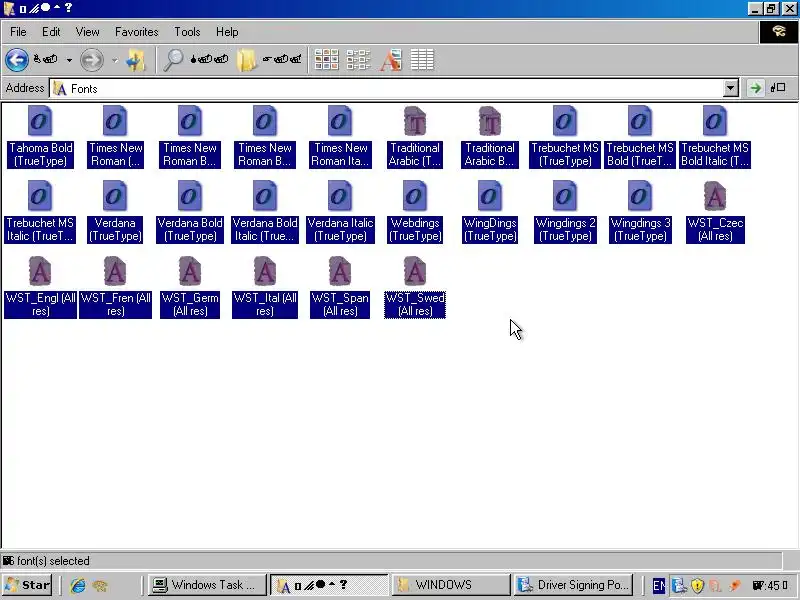Open the Tools menu
Screen dimensions: 800x600
pyautogui.click(x=187, y=32)
